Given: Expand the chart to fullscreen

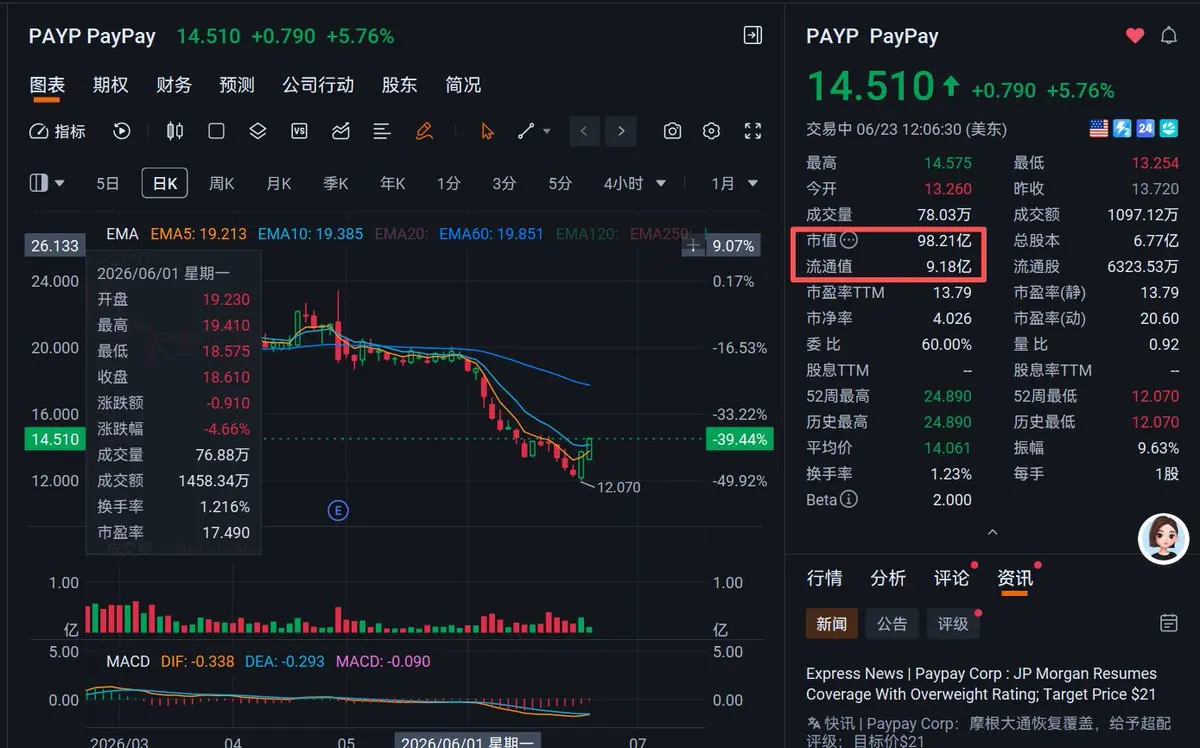Looking at the screenshot, I should click(x=753, y=131).
